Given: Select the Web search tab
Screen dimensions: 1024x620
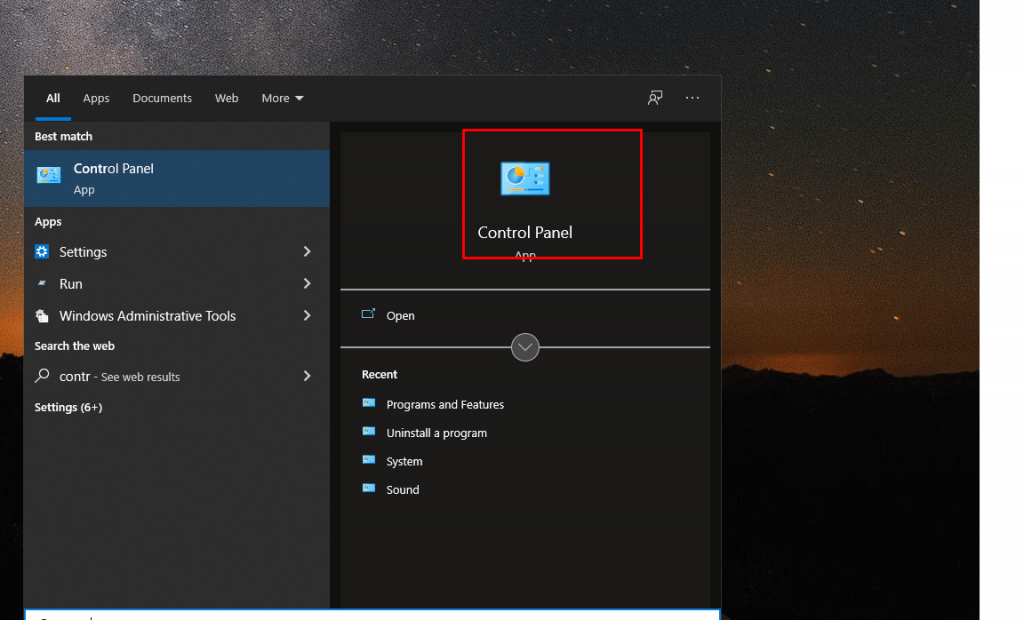Looking at the screenshot, I should [x=227, y=98].
